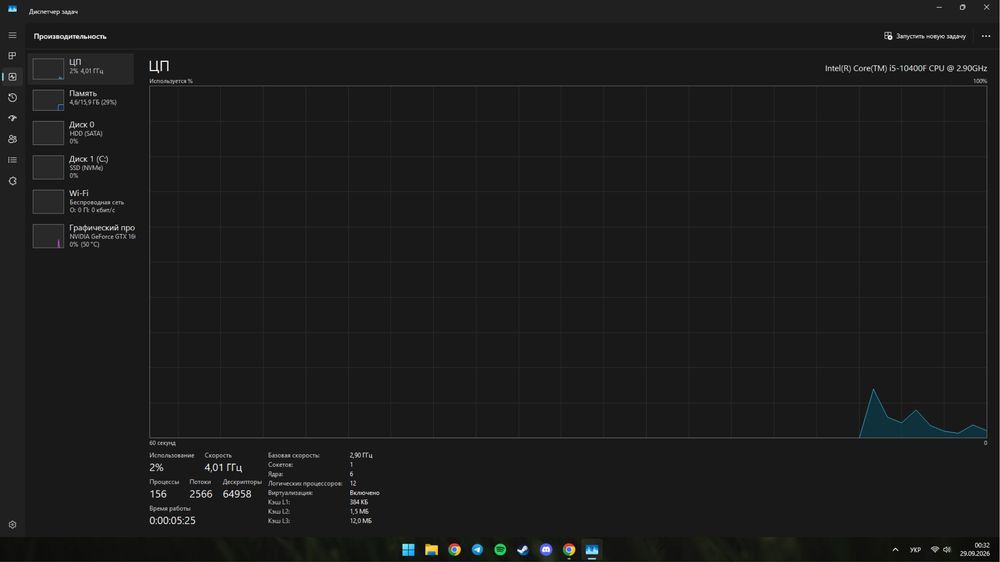1000x562 pixels.
Task: Select the NVIDIA GeForce GPU item
Action: click(81, 235)
